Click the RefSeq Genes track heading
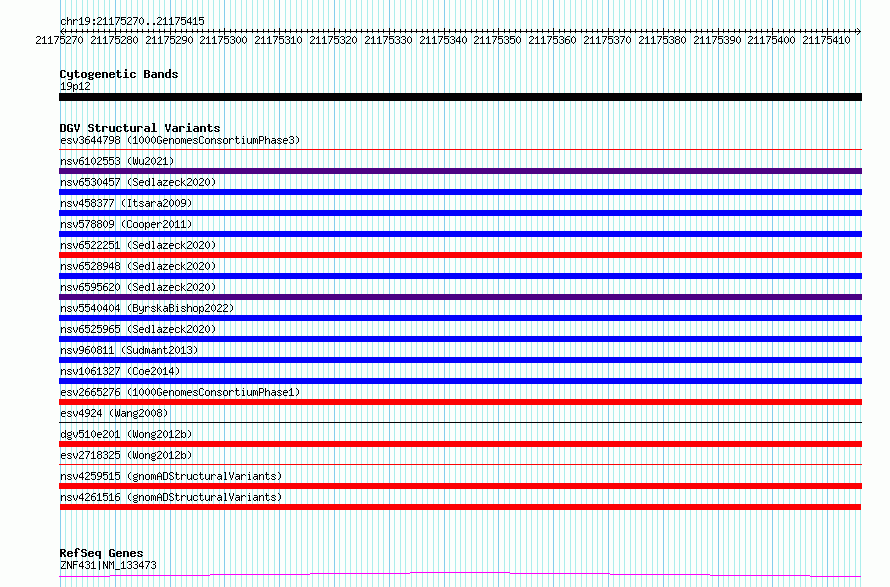890x587 pixels. click(x=101, y=553)
